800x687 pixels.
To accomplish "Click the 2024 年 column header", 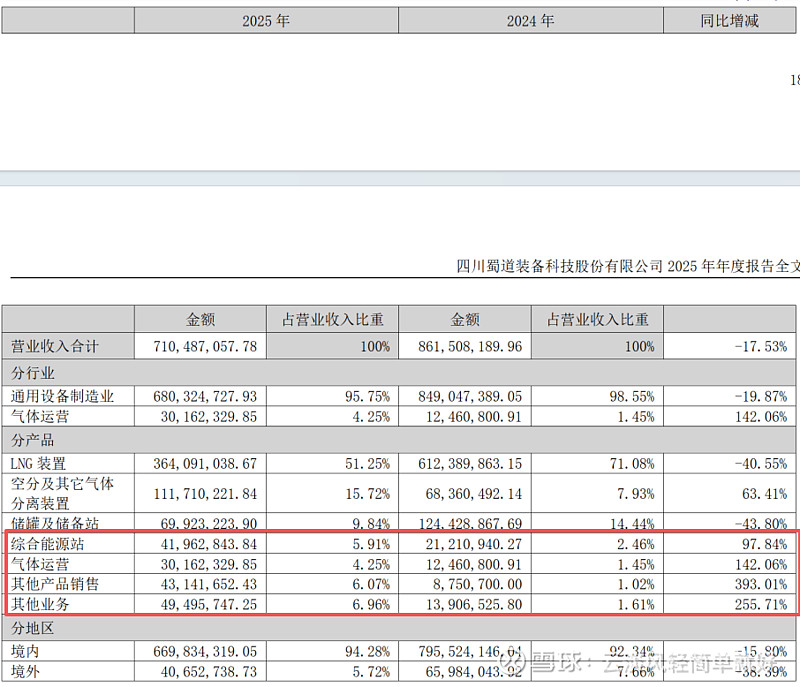I will click(530, 21).
